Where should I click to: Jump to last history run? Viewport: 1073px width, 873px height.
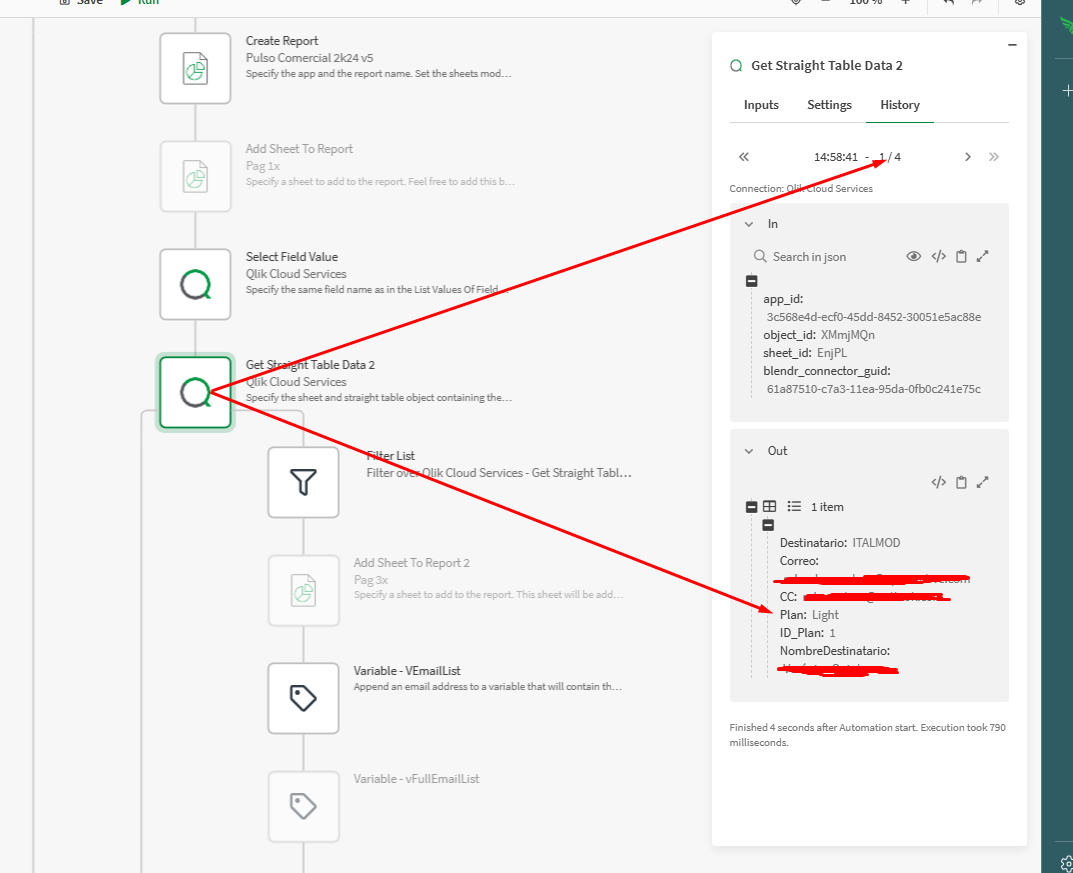point(994,157)
